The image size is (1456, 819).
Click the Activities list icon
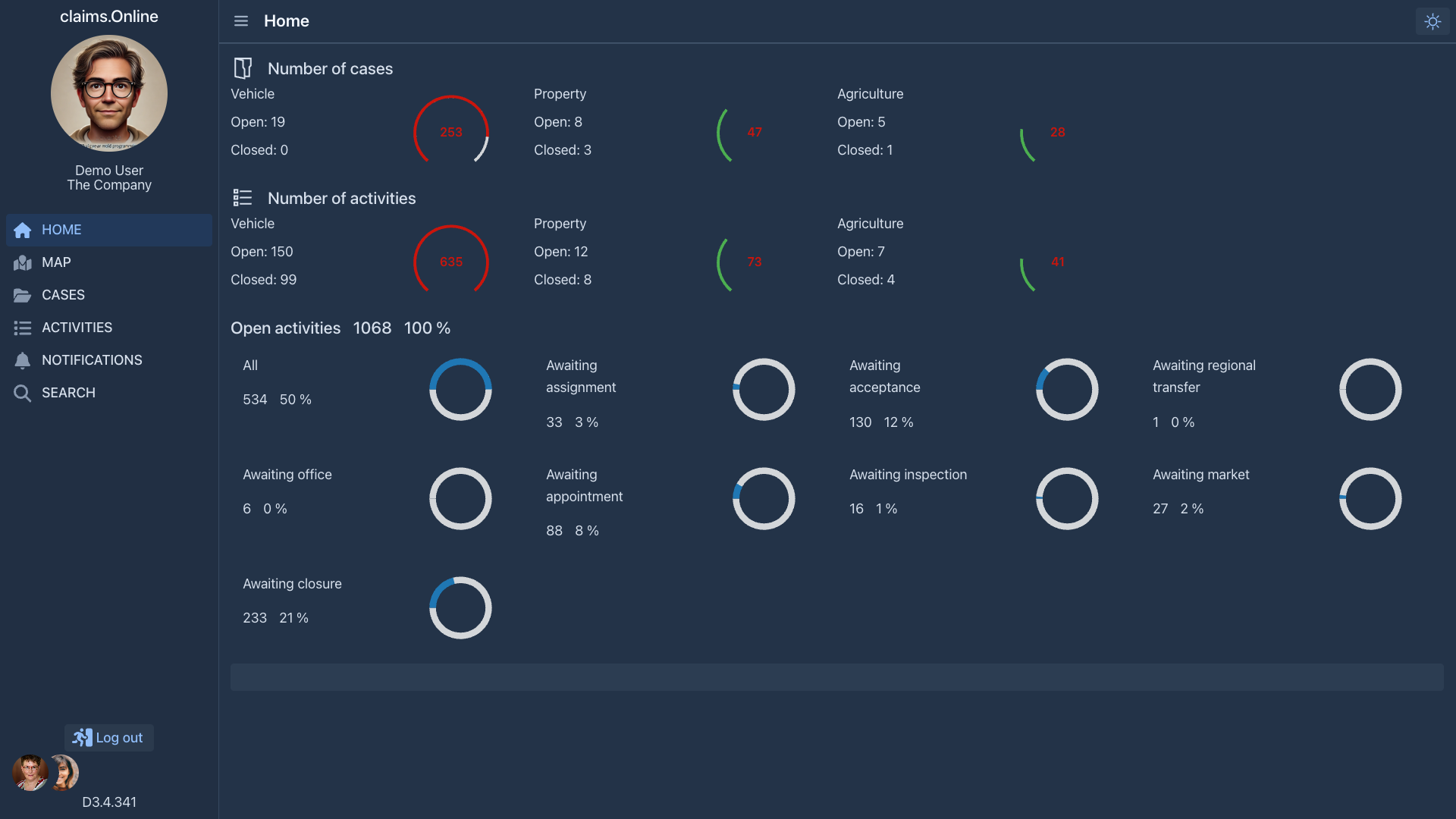[x=22, y=328]
